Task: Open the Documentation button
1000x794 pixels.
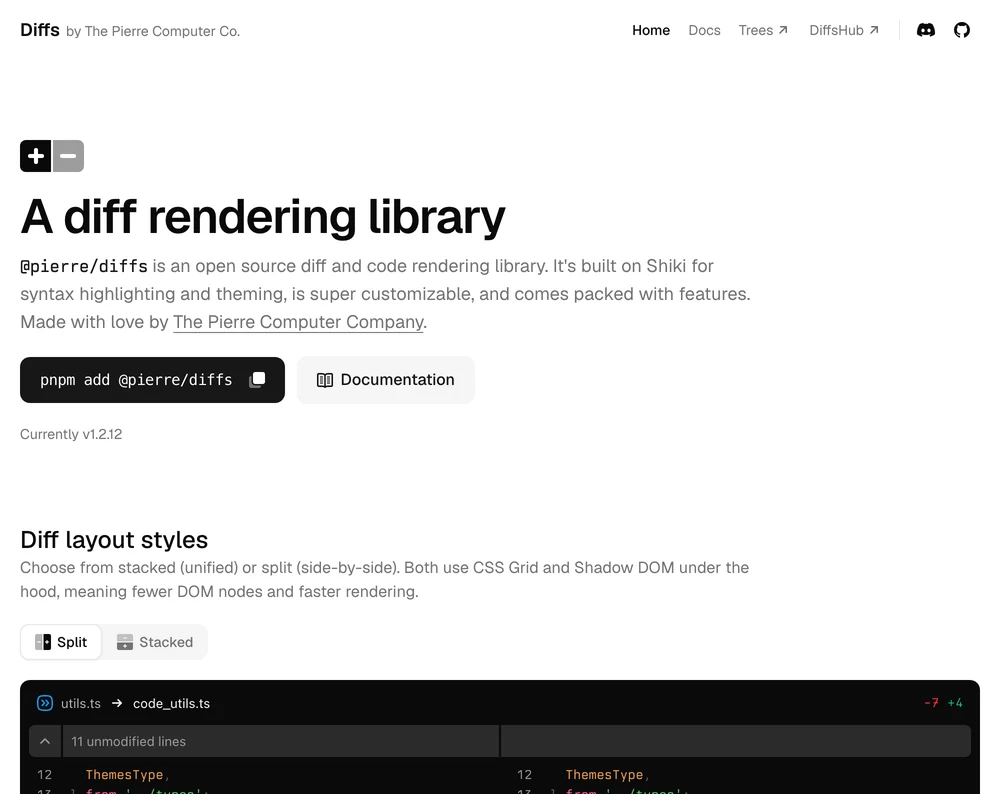Action: (385, 379)
